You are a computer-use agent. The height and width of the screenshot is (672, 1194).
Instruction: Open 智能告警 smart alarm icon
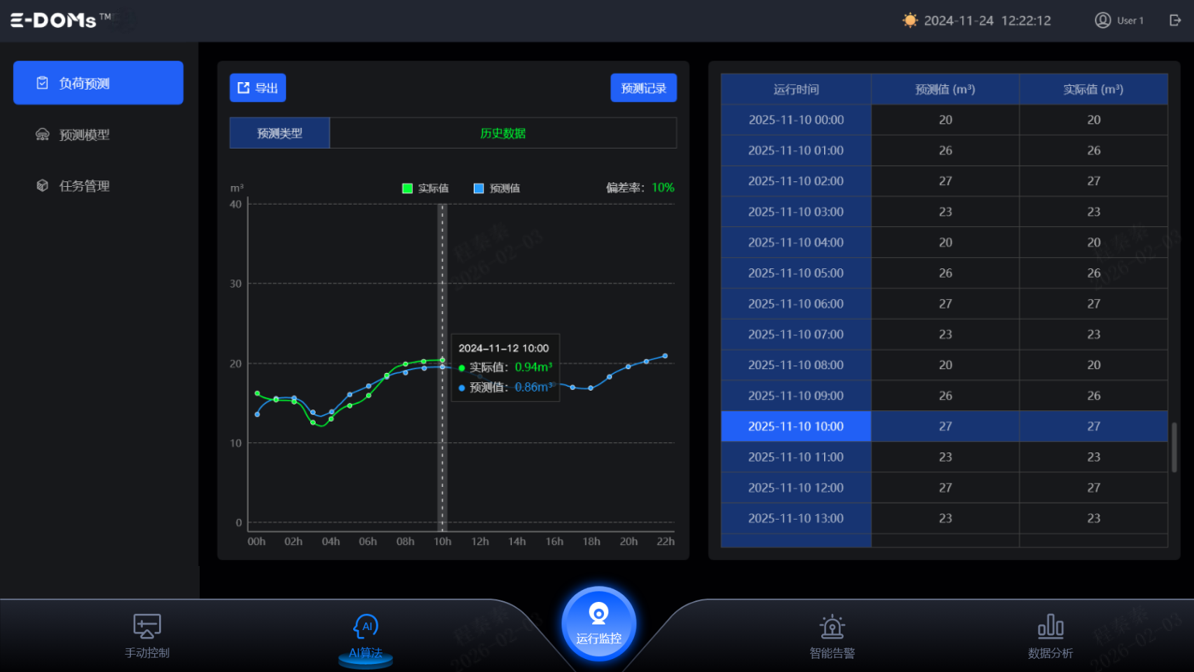(x=831, y=627)
